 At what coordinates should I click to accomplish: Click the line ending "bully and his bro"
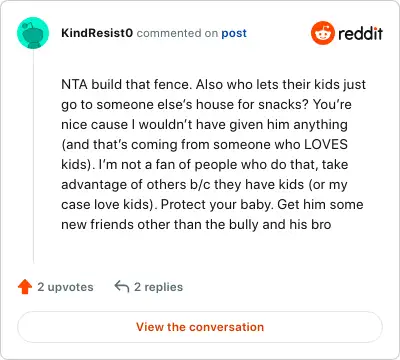[x=196, y=224]
